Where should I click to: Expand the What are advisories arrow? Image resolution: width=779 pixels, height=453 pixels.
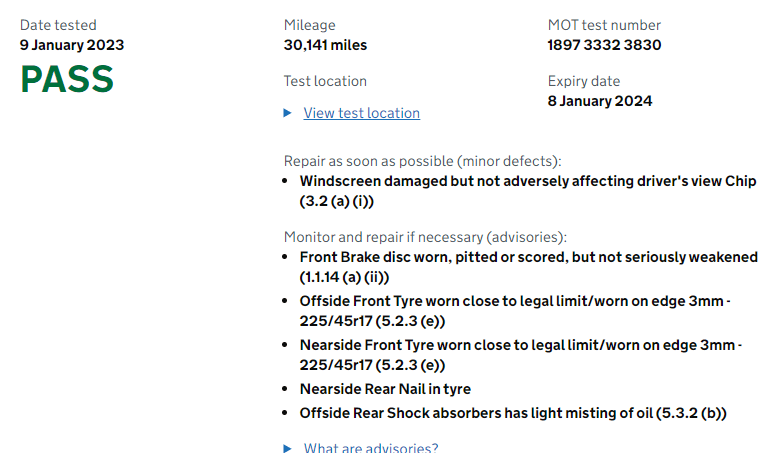pyautogui.click(x=287, y=448)
